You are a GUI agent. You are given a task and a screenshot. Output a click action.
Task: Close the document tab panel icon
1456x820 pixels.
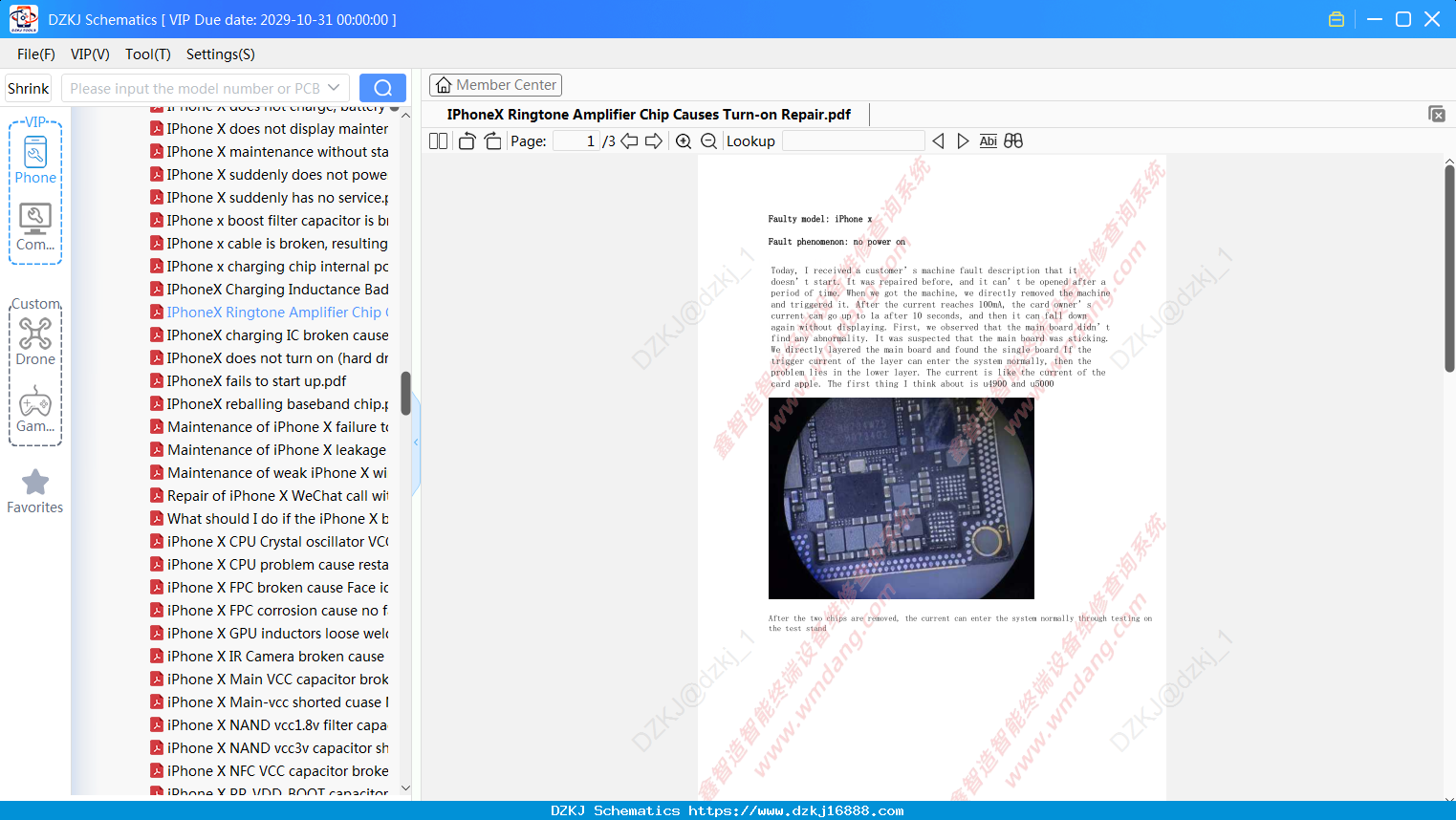point(1436,114)
